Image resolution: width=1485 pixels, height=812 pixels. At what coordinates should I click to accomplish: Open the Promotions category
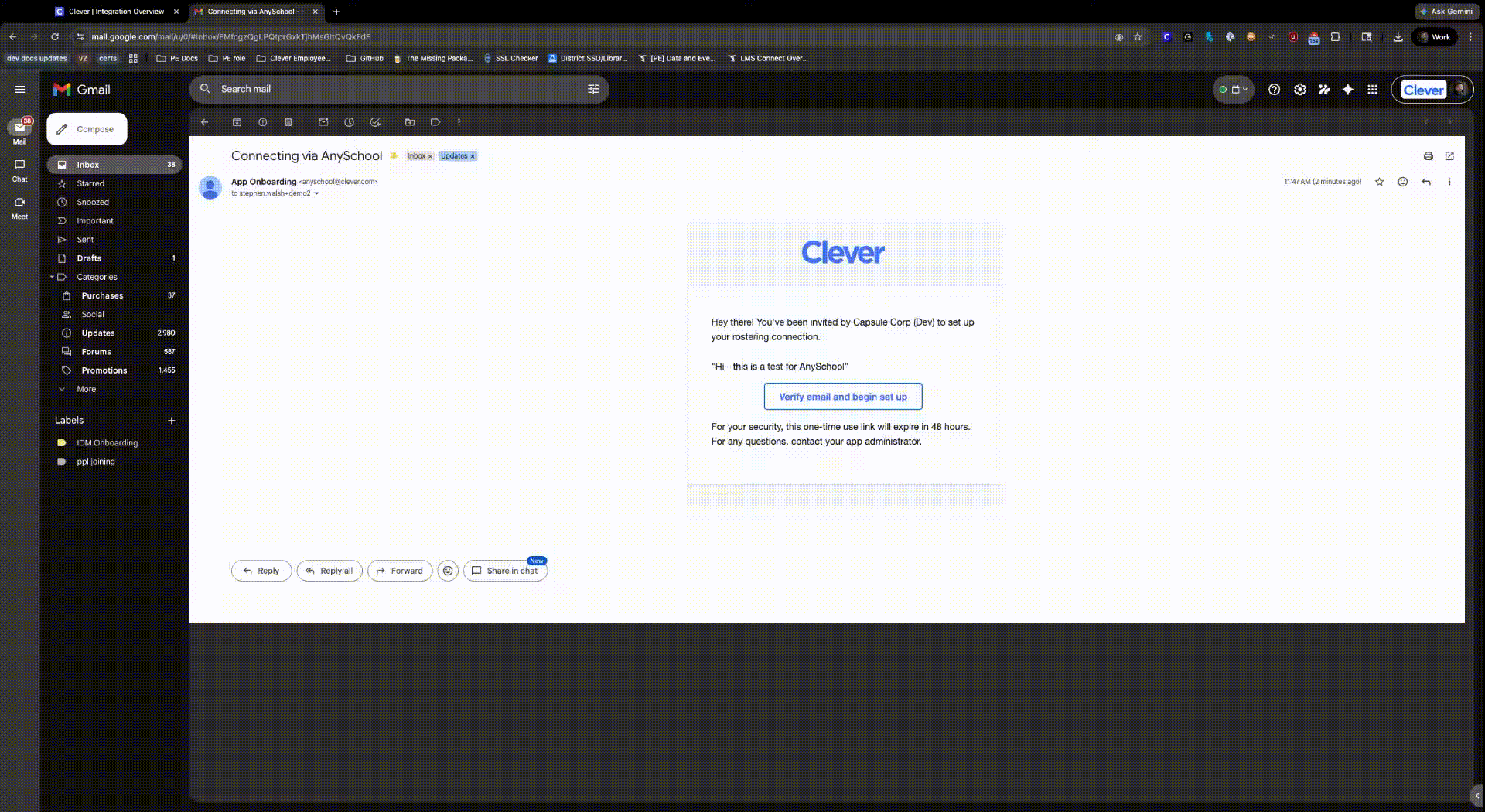point(114,370)
